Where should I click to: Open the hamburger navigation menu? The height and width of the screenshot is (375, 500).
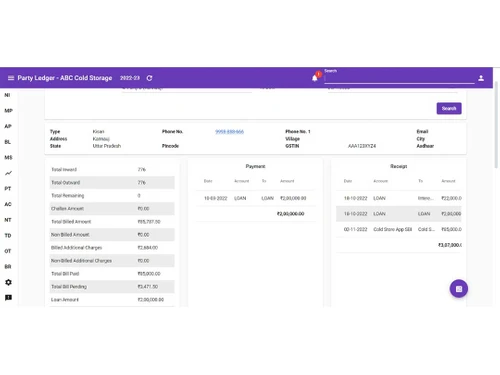(11, 78)
